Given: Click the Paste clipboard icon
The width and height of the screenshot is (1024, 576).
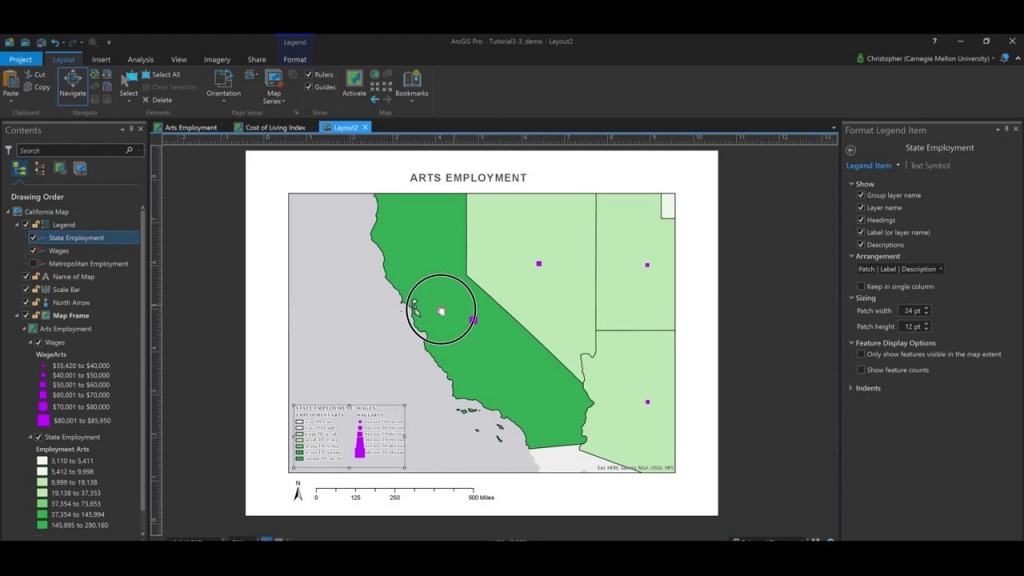Looking at the screenshot, I should pos(11,81).
